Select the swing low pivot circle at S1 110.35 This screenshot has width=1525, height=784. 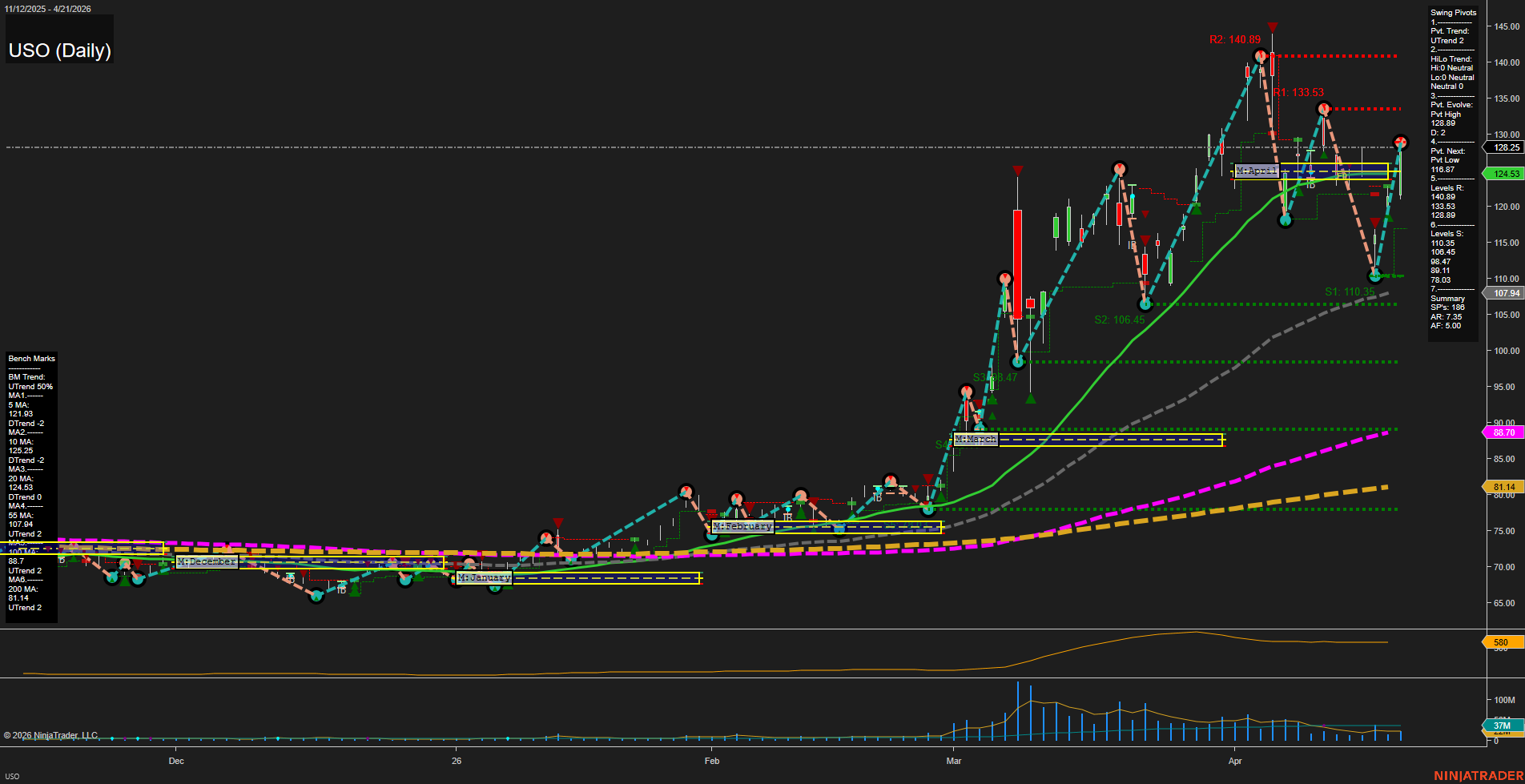(x=1375, y=276)
